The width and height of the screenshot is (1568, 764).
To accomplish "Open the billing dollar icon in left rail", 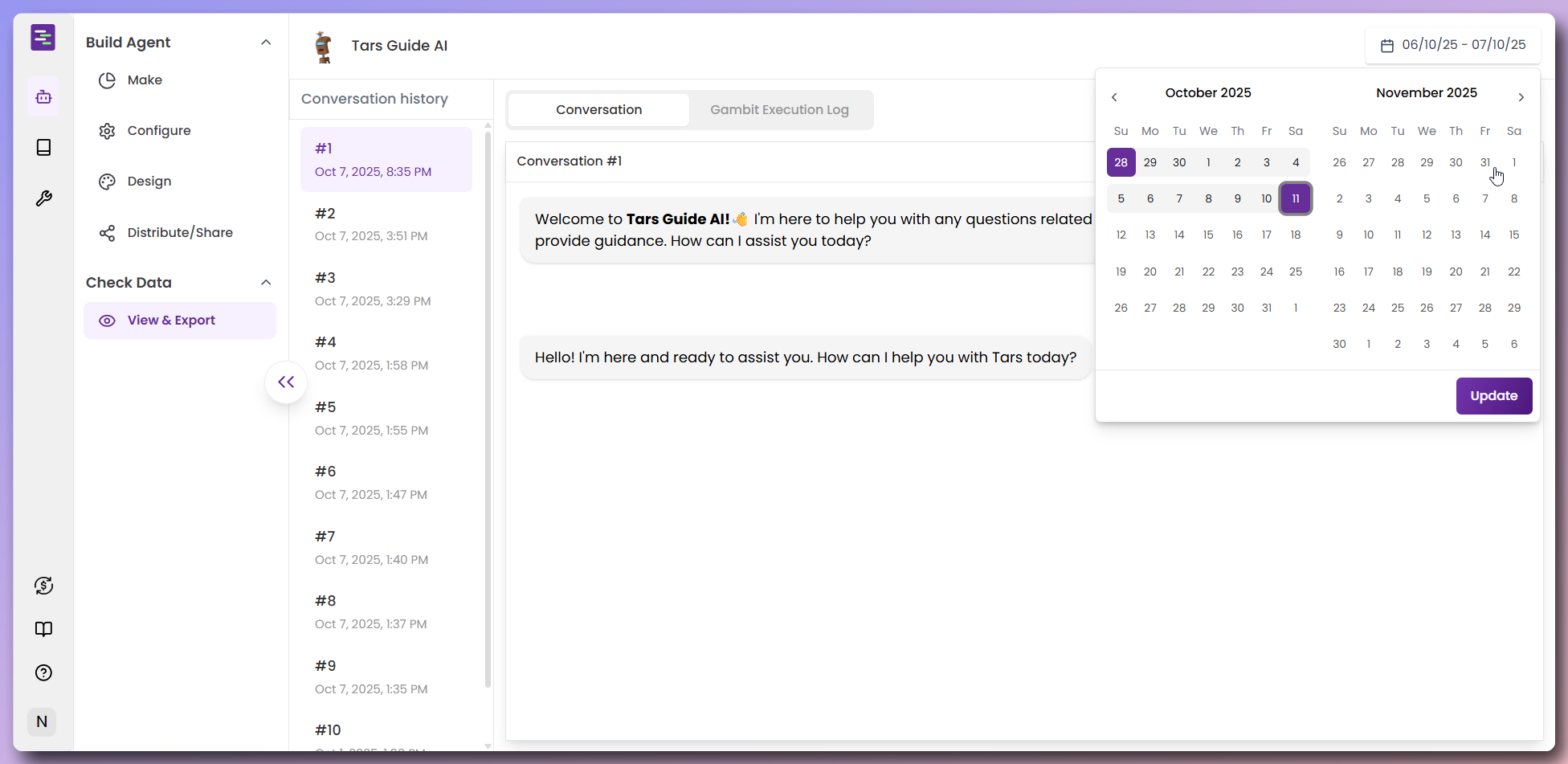I will pos(43,586).
